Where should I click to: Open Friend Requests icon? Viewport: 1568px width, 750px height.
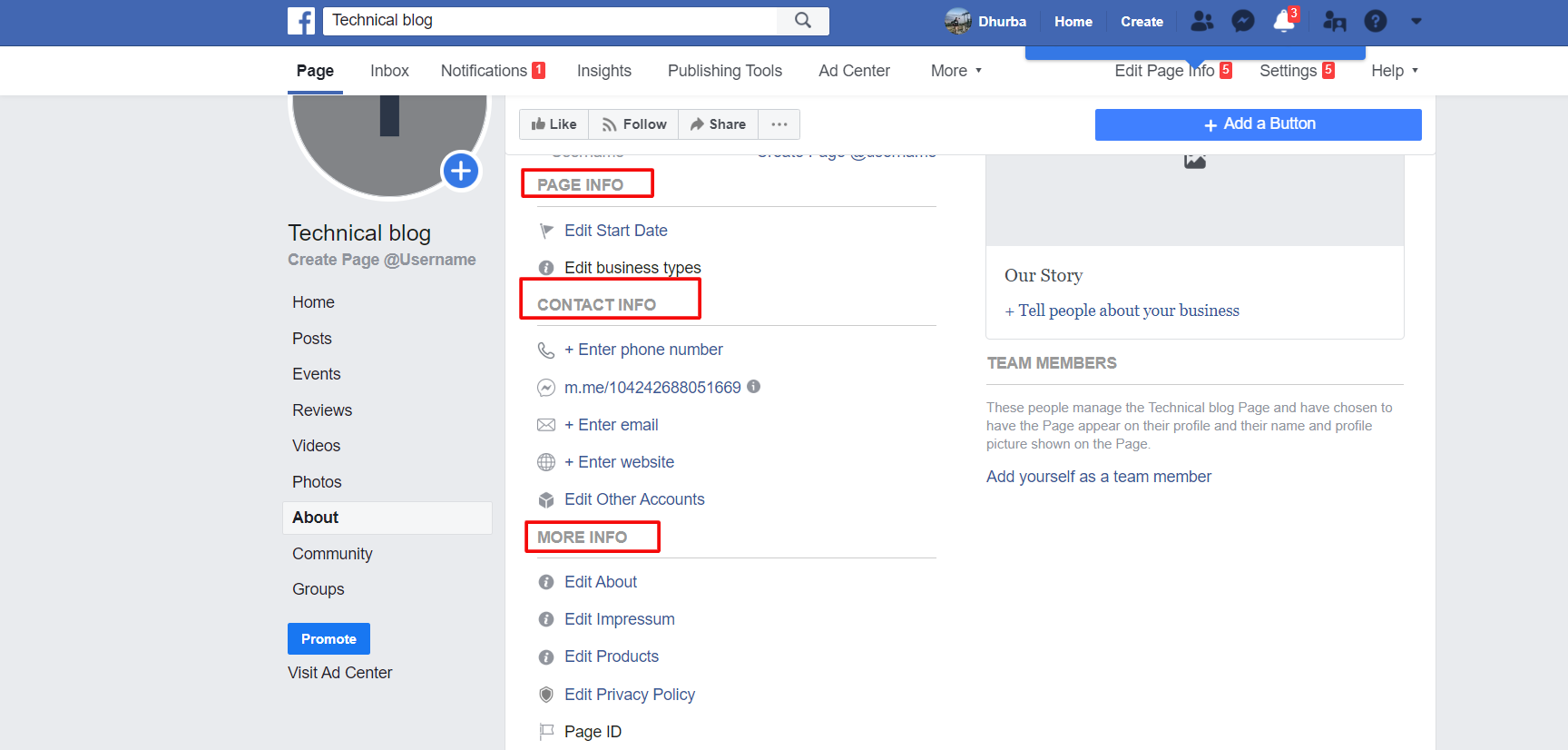point(1202,21)
